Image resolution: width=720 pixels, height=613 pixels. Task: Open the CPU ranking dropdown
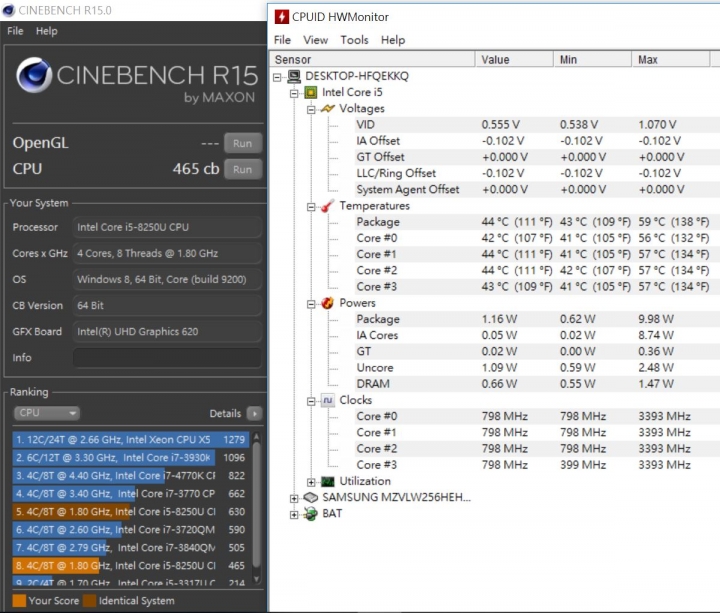pos(46,413)
